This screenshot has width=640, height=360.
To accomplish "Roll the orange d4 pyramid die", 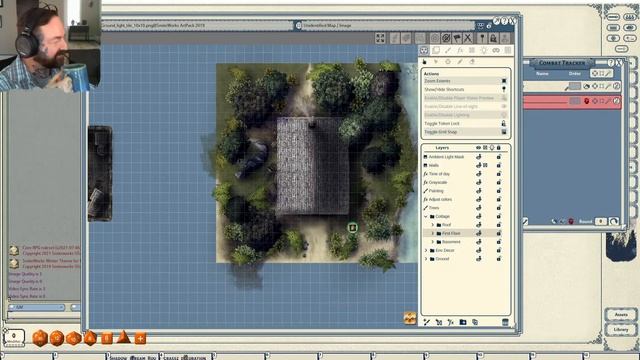I will 123,337.
